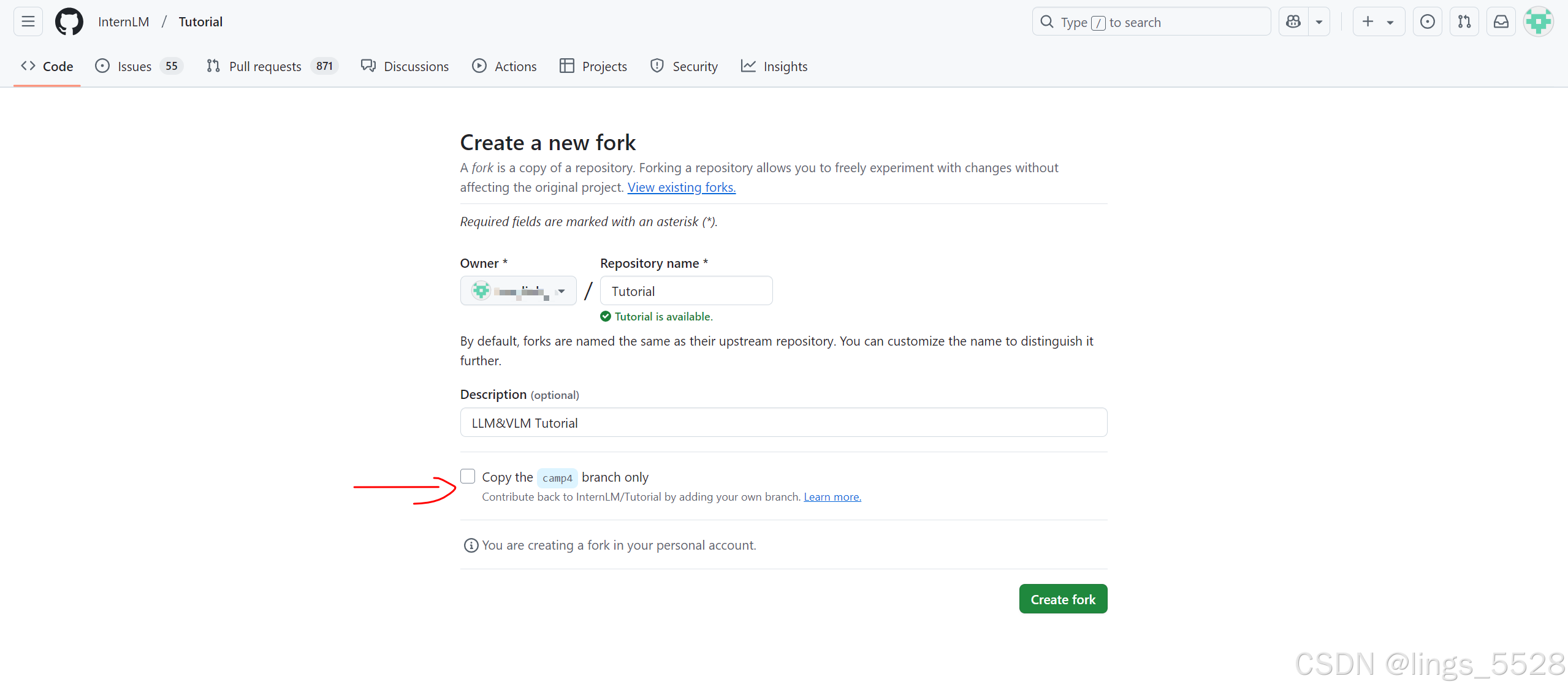Click the Create fork button
Viewport: 1568px width, 690px height.
[x=1062, y=599]
